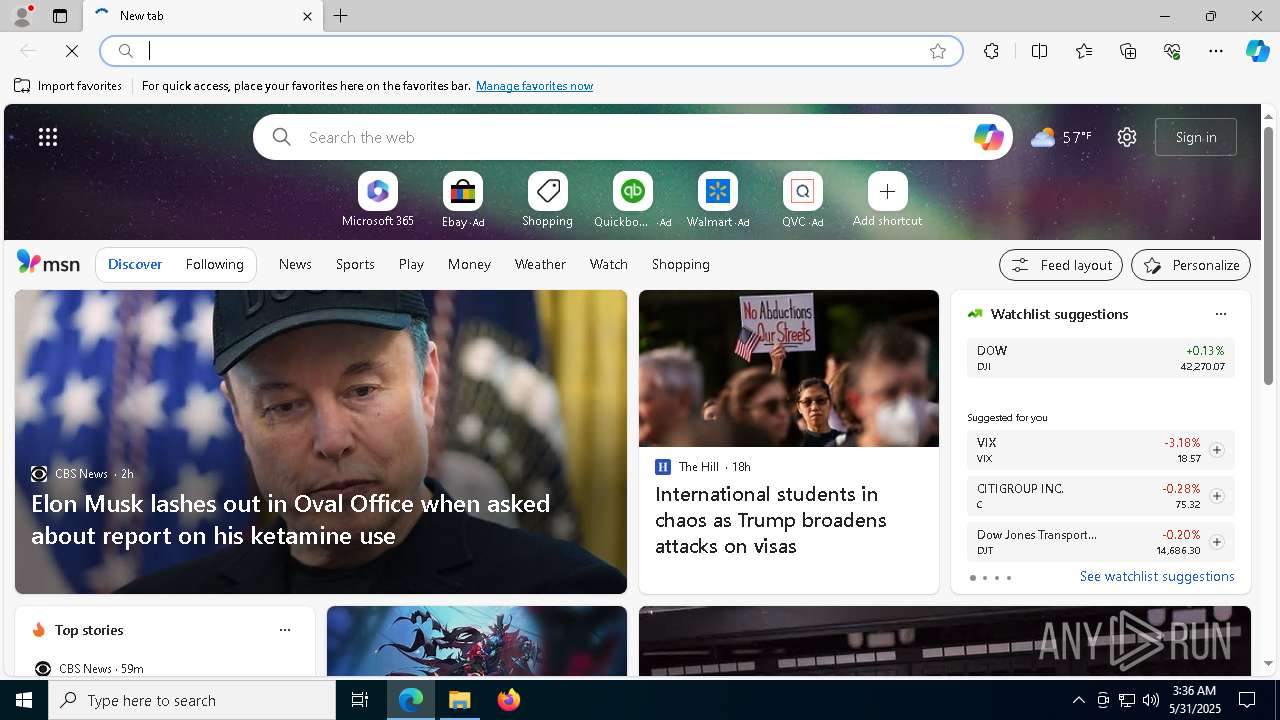Open the DOW index row

point(1100,358)
